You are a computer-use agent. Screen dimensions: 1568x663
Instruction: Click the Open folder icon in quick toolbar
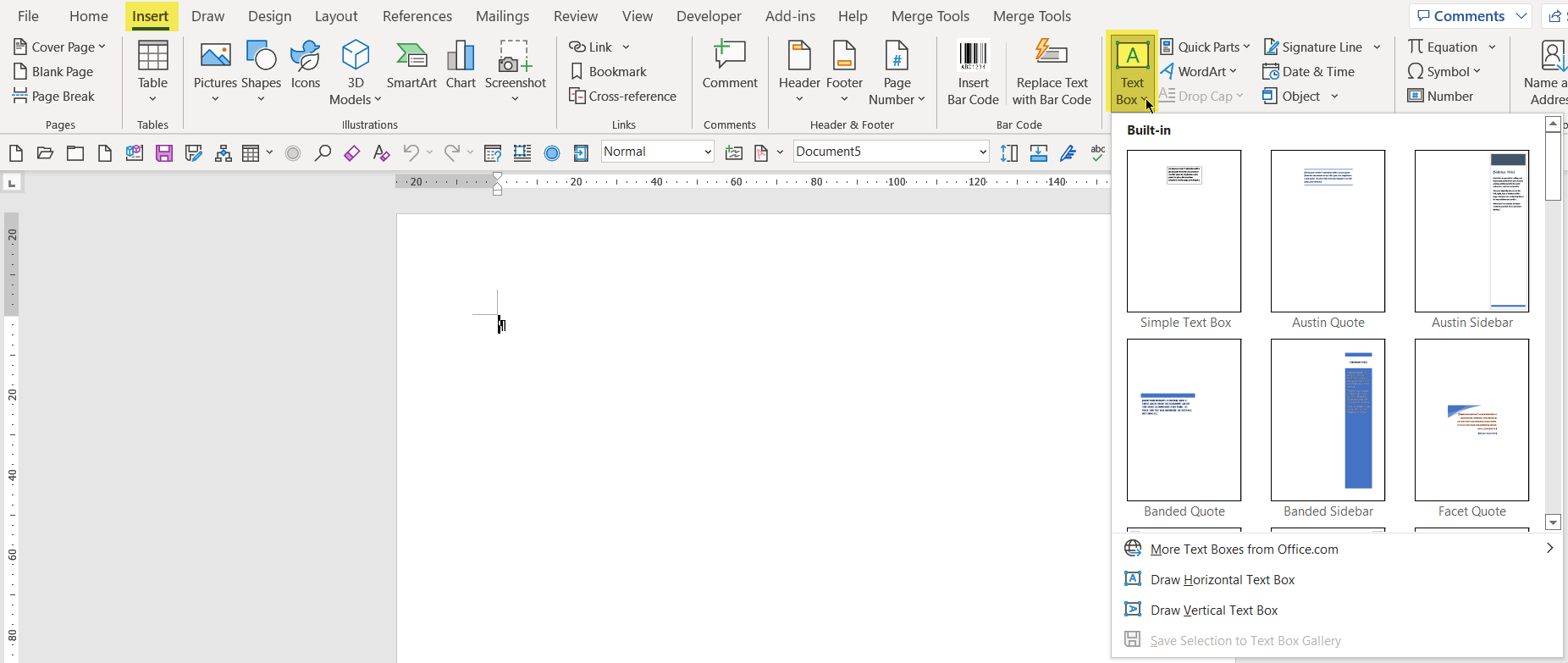(x=45, y=153)
